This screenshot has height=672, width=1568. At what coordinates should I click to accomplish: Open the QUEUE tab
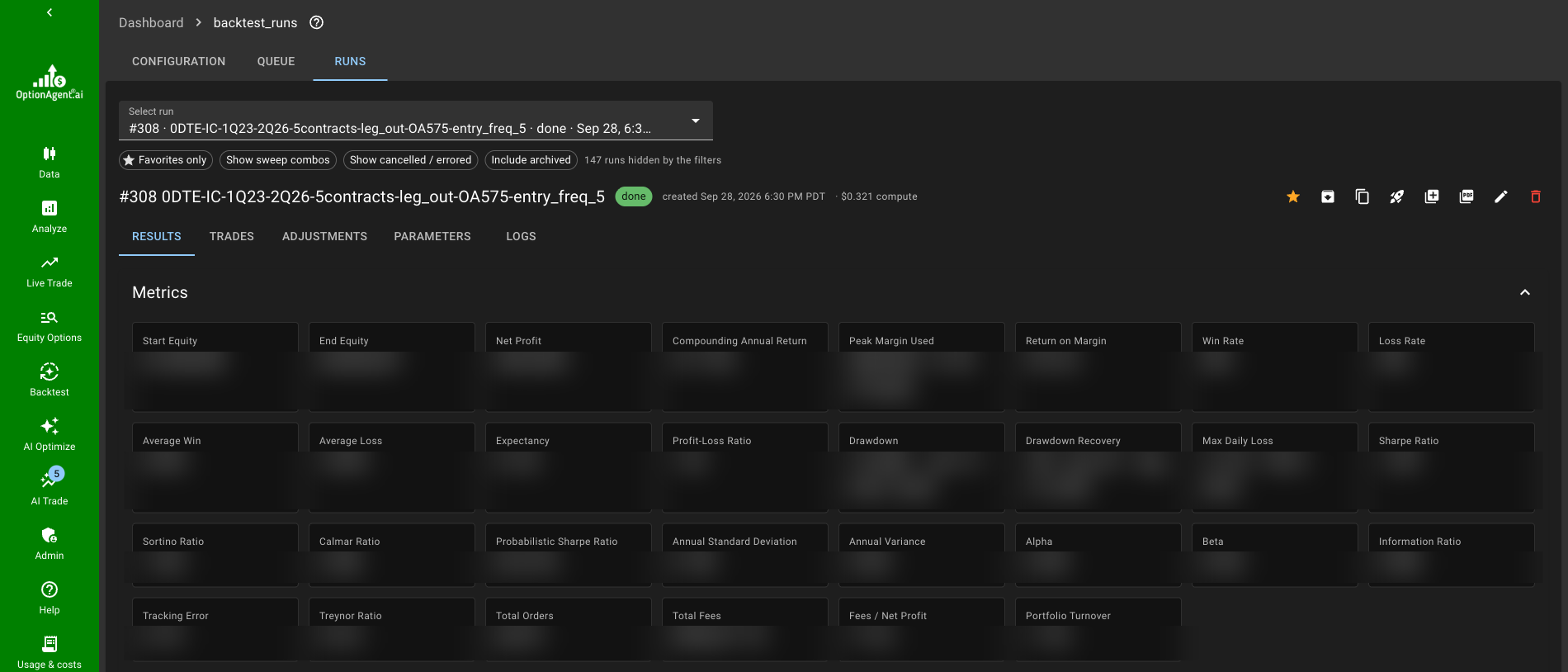click(x=276, y=61)
